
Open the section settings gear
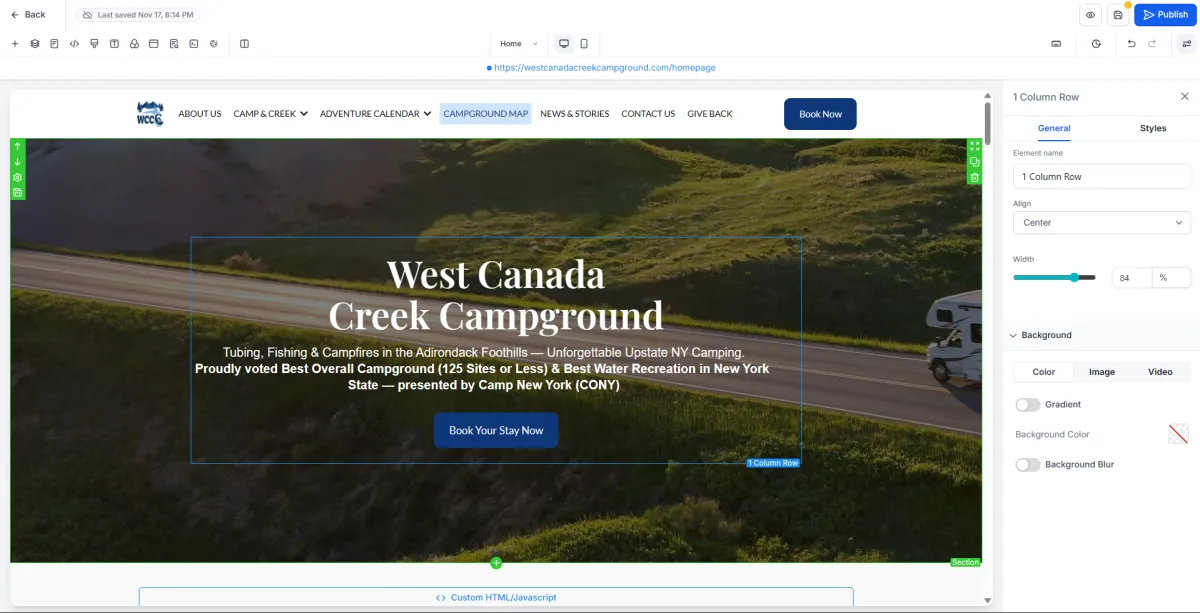17,177
